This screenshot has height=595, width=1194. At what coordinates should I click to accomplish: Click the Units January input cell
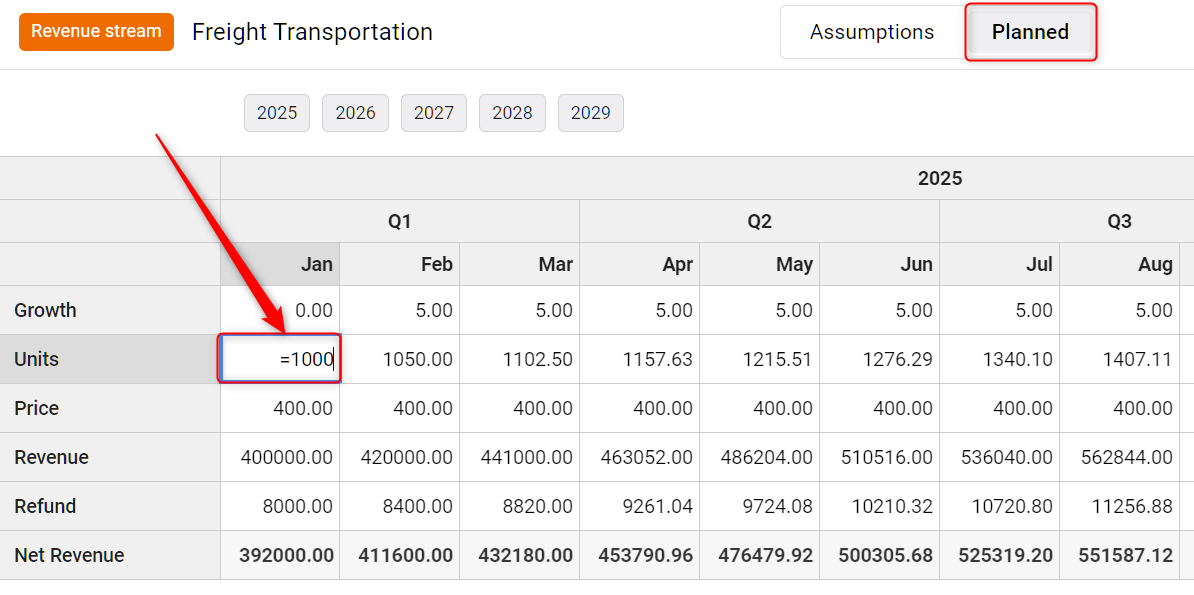coord(280,359)
